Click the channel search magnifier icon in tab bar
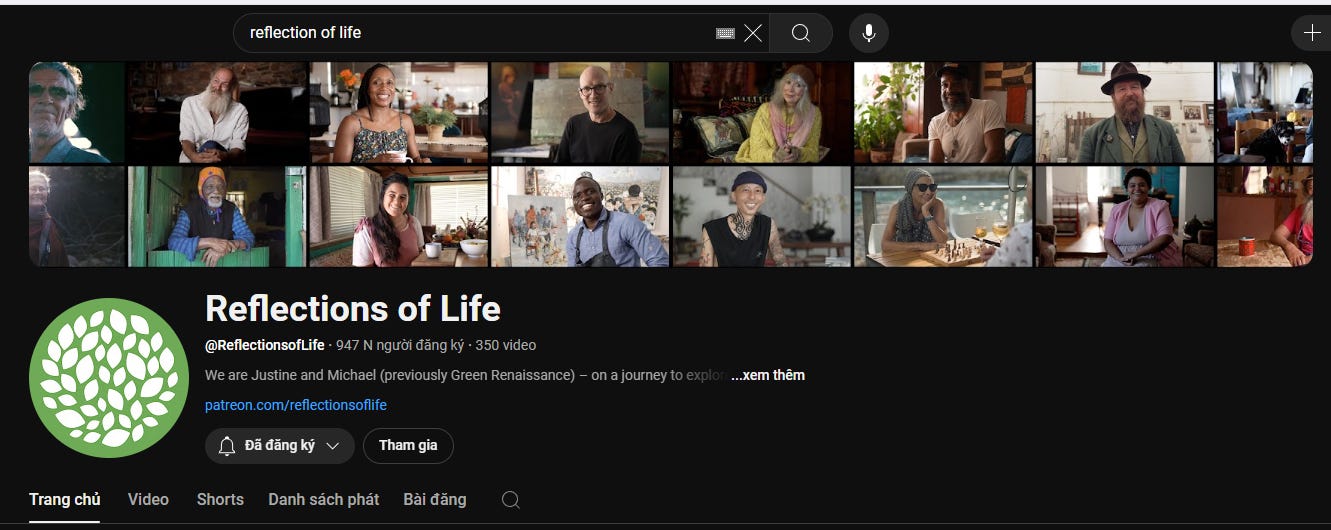The image size is (1331, 530). point(511,500)
